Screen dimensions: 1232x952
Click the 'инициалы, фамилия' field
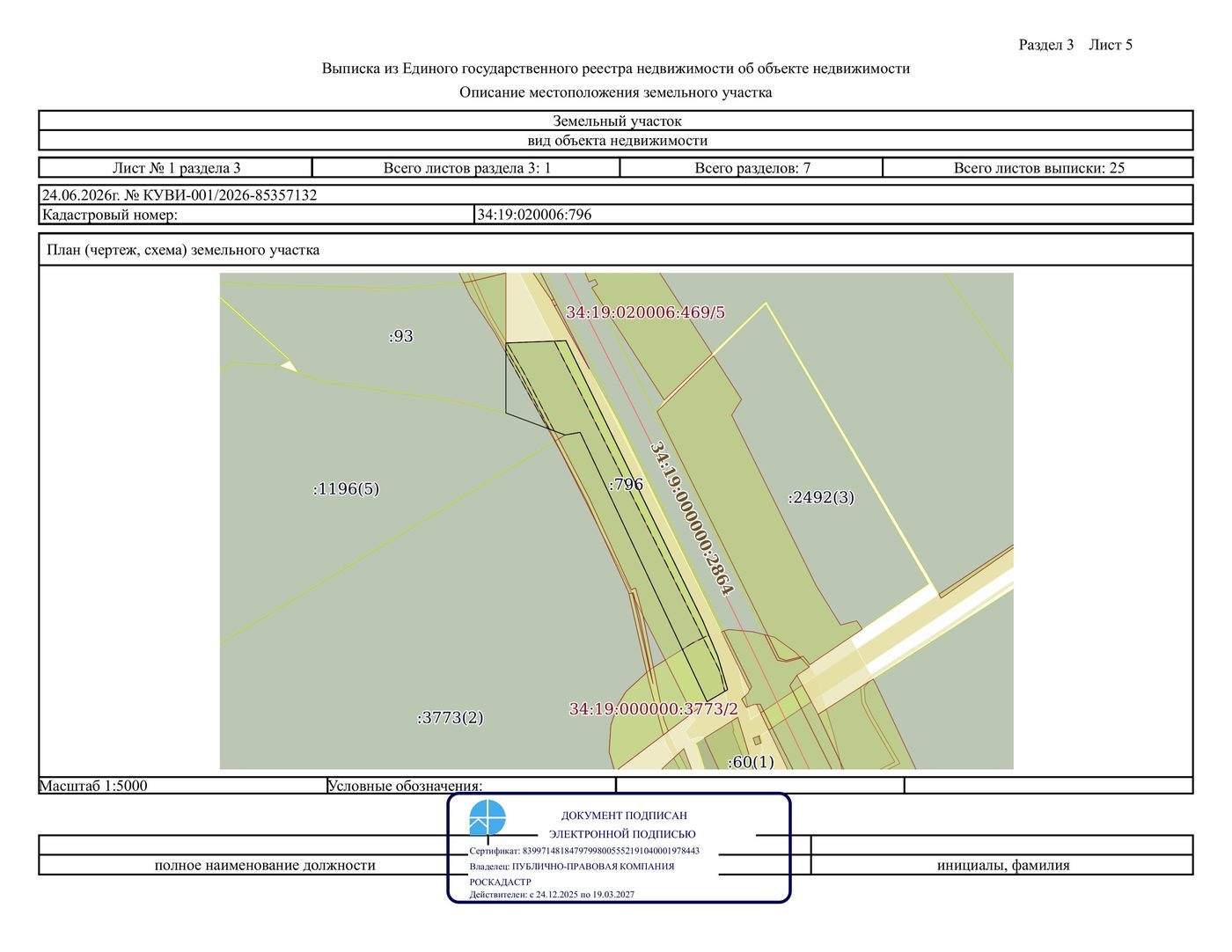pos(1002,865)
